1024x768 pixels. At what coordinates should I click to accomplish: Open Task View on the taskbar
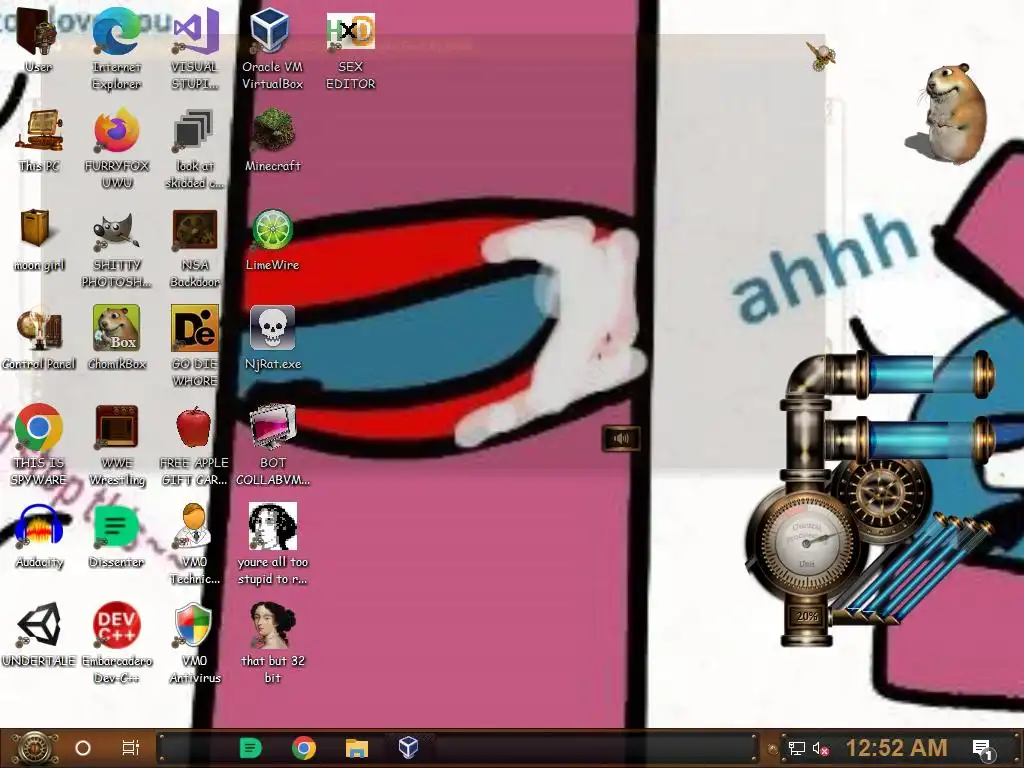(131, 748)
